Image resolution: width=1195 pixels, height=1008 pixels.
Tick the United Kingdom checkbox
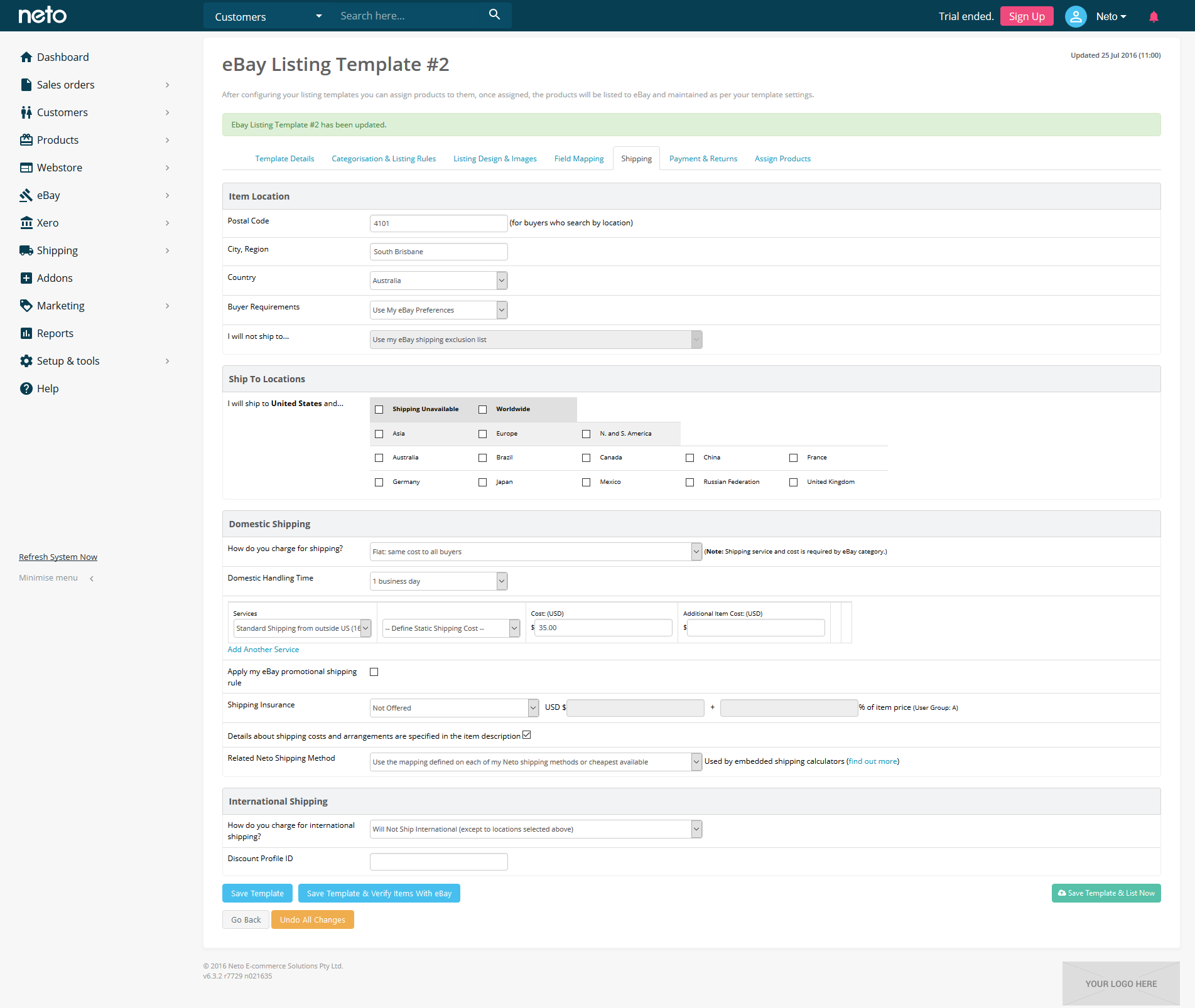coord(793,483)
